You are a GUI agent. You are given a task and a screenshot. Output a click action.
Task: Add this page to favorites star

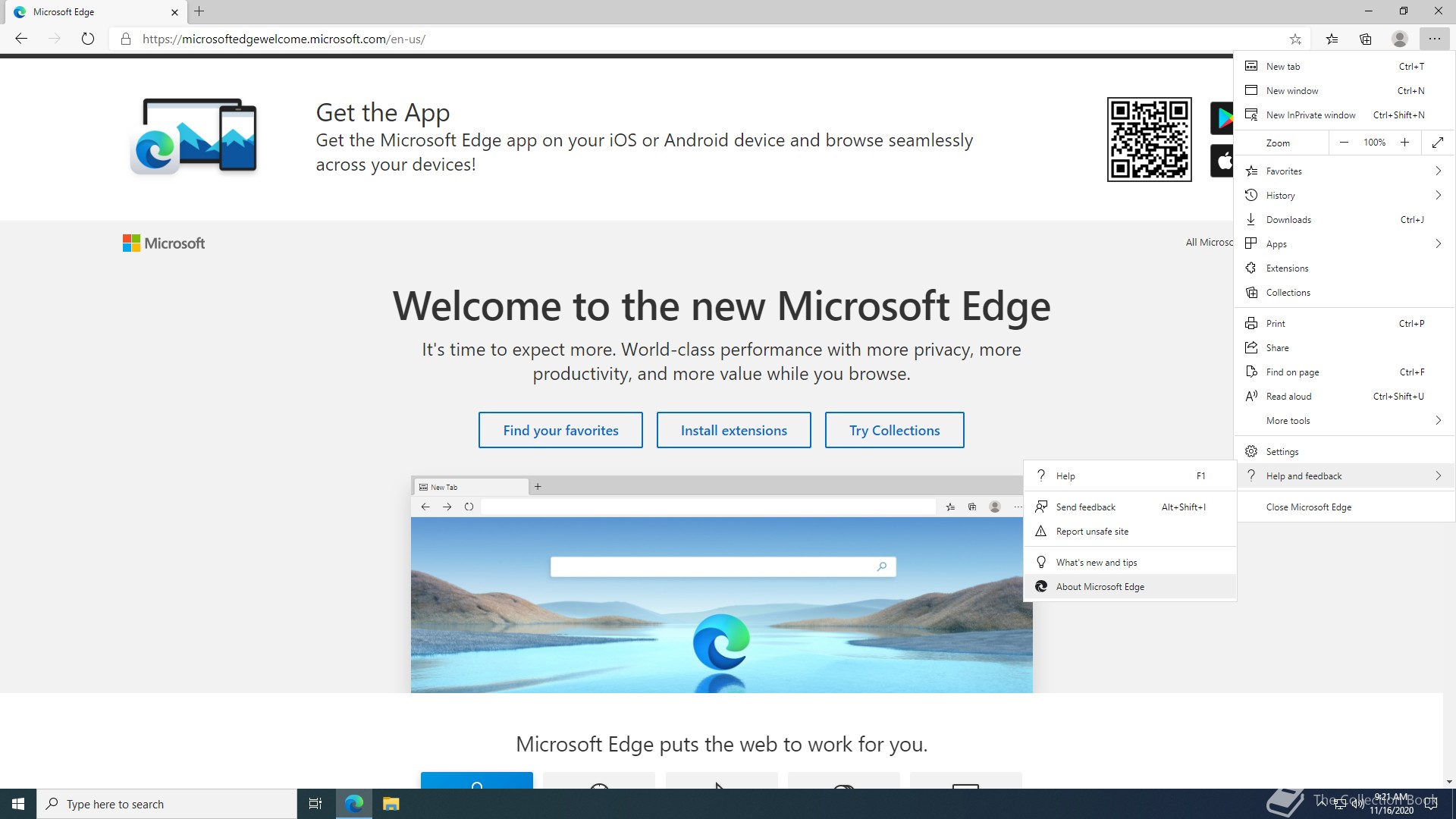pos(1295,39)
